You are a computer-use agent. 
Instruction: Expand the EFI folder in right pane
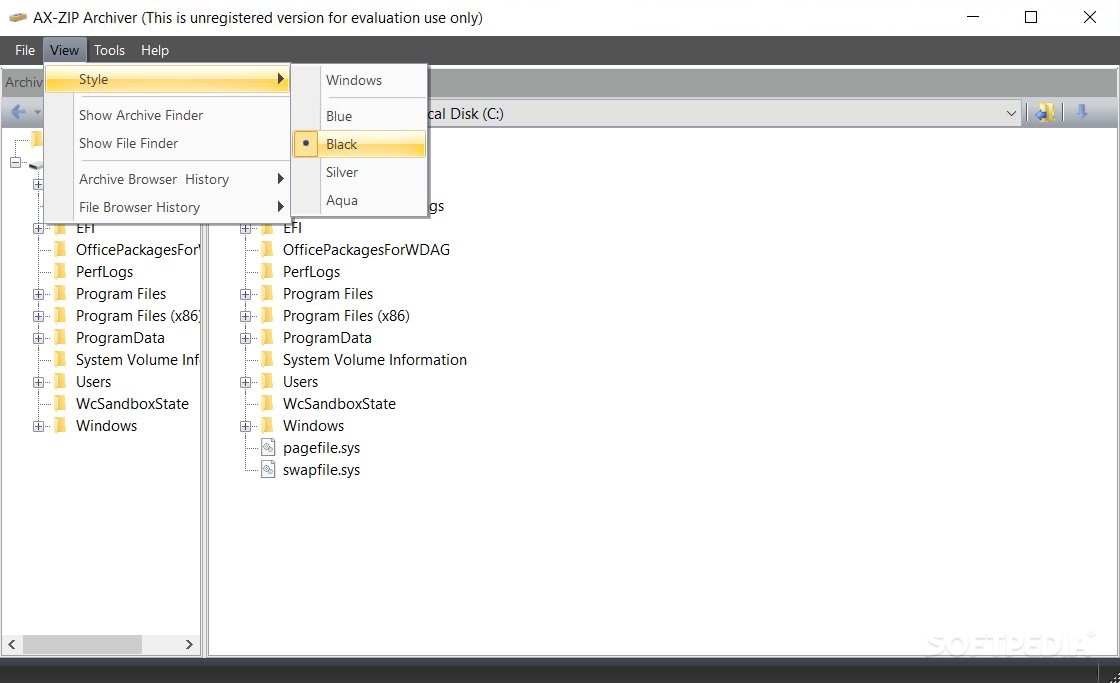tap(245, 229)
